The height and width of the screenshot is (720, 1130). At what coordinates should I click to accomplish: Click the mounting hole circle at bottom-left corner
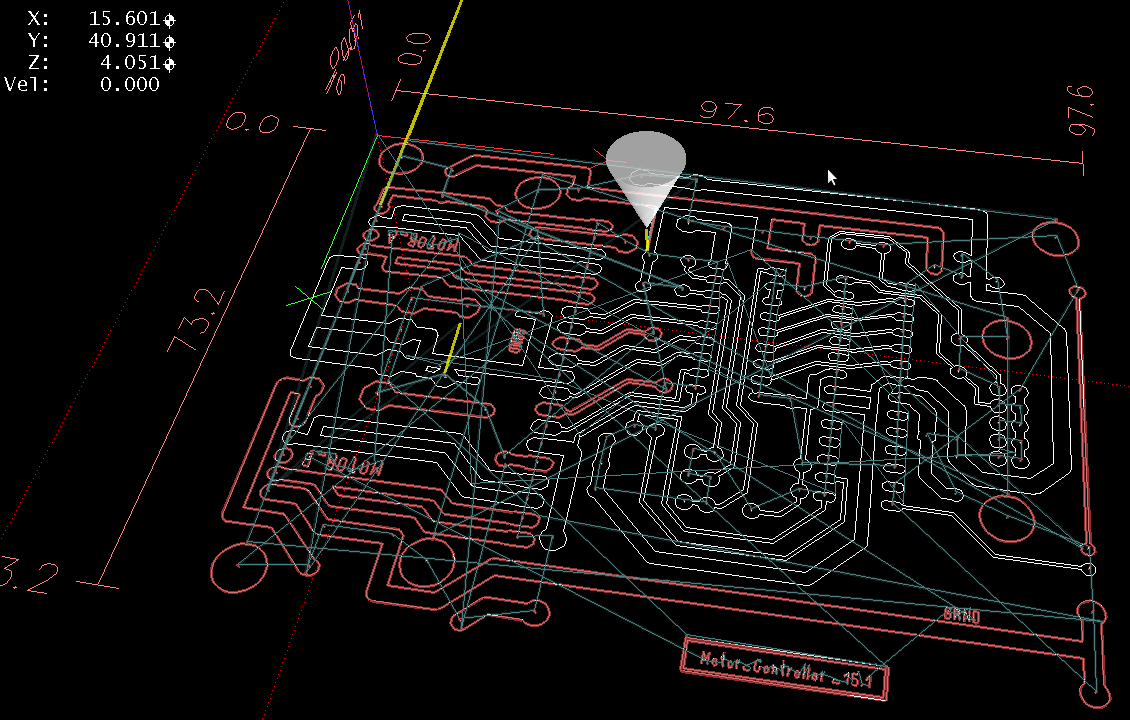pos(238,568)
